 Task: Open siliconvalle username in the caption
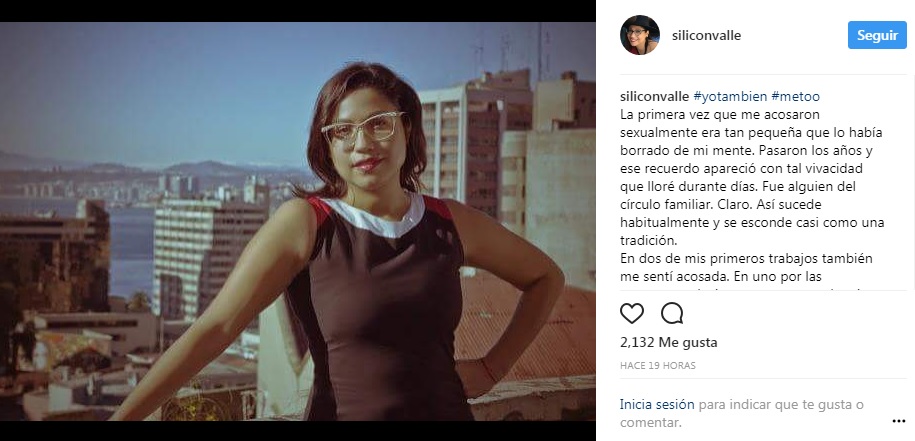[654, 97]
